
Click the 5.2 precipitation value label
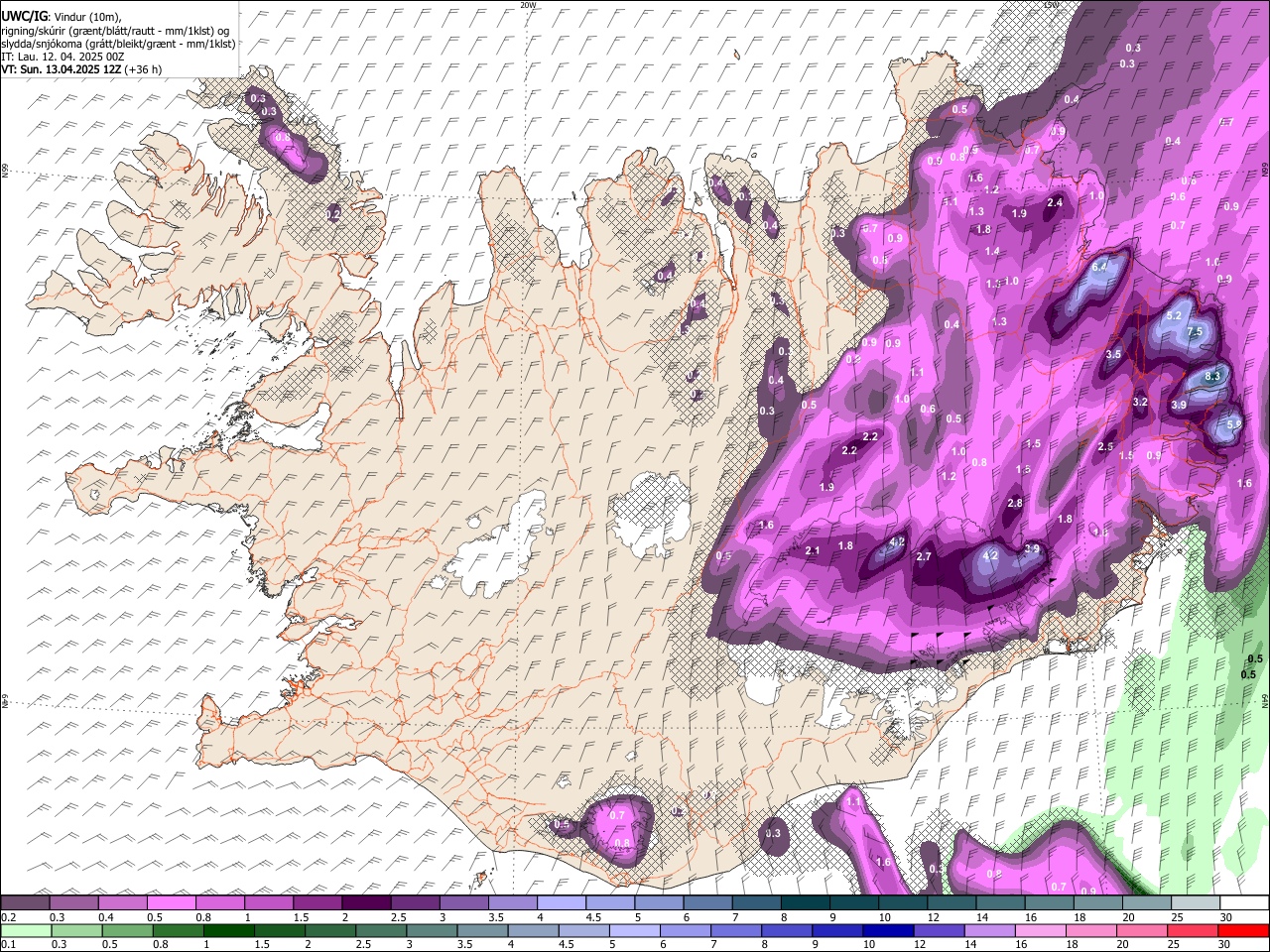click(x=1175, y=315)
